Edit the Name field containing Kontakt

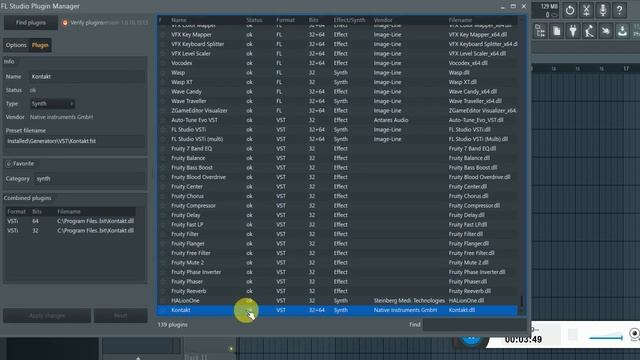pos(87,77)
